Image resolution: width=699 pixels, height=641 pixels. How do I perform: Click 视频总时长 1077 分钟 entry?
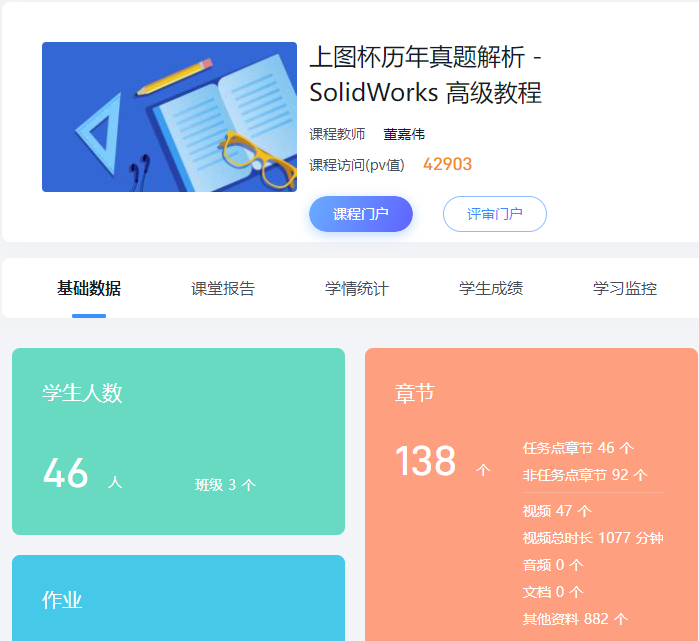[593, 538]
